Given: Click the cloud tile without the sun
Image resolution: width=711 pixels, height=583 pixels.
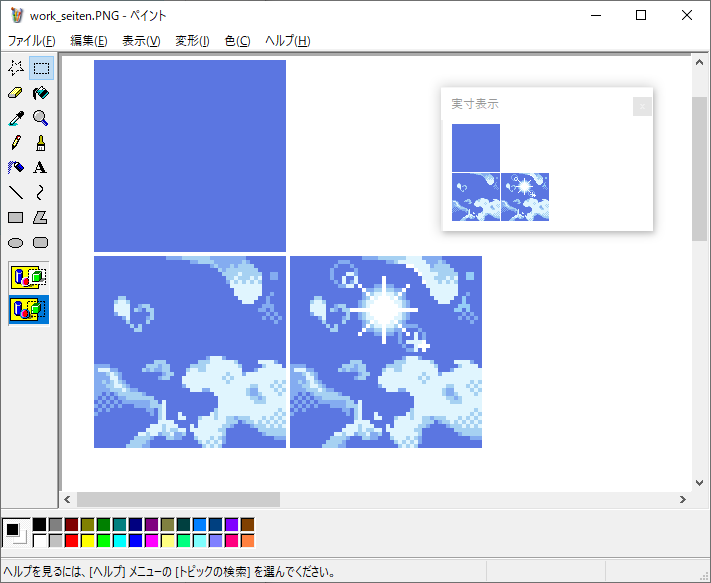Looking at the screenshot, I should click(x=190, y=352).
